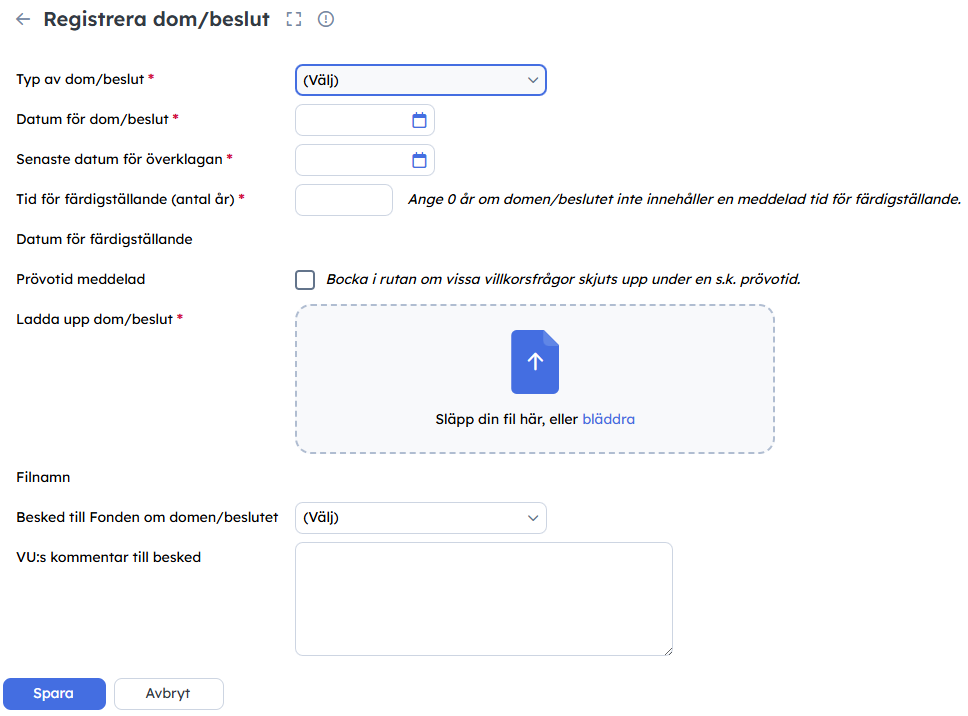Click chevron arrow in Typ av dom/beslut
Image resolution: width=968 pixels, height=716 pixels.
(532, 80)
